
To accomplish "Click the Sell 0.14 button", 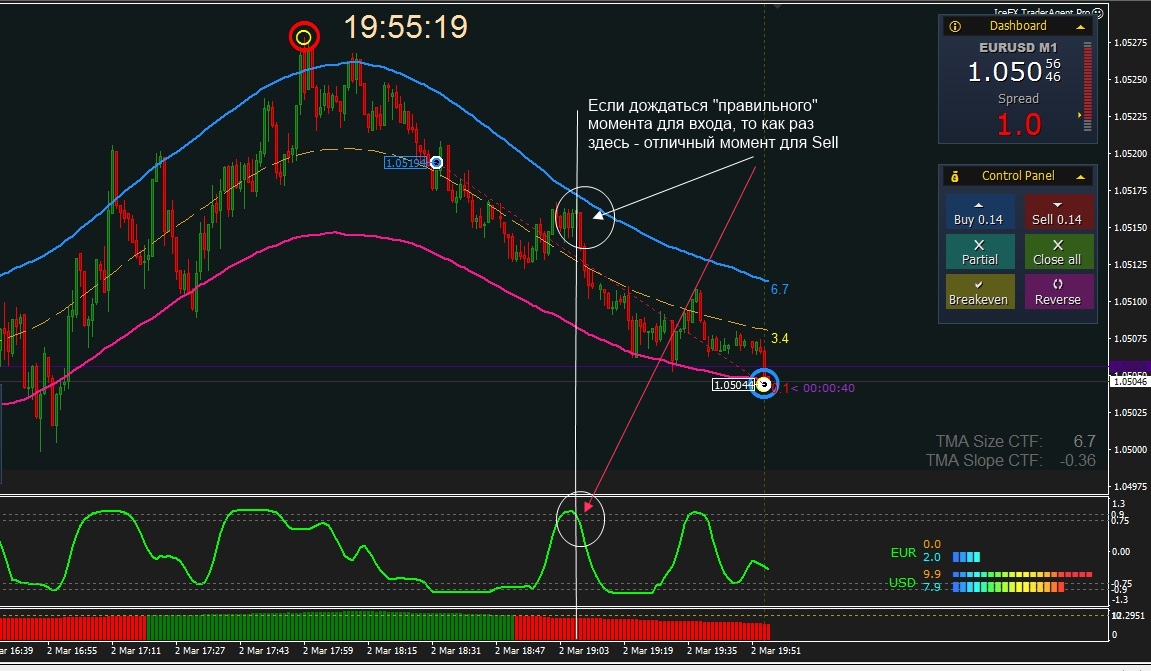I will (1058, 212).
